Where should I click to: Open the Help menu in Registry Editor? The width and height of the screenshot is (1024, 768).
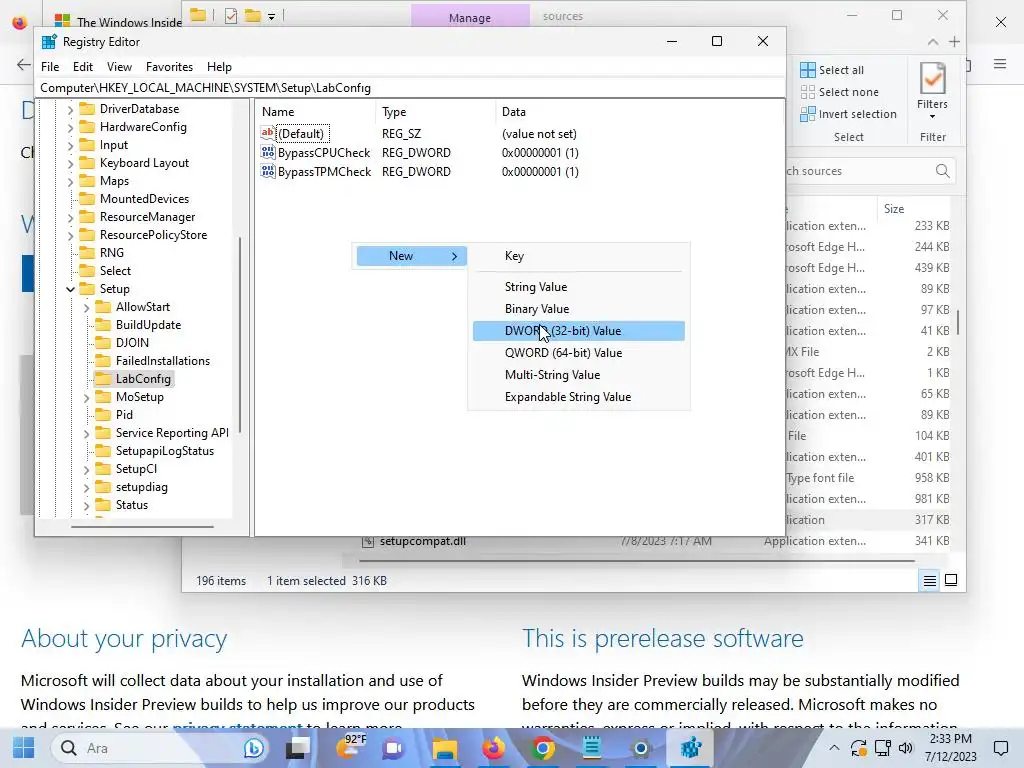(x=219, y=67)
